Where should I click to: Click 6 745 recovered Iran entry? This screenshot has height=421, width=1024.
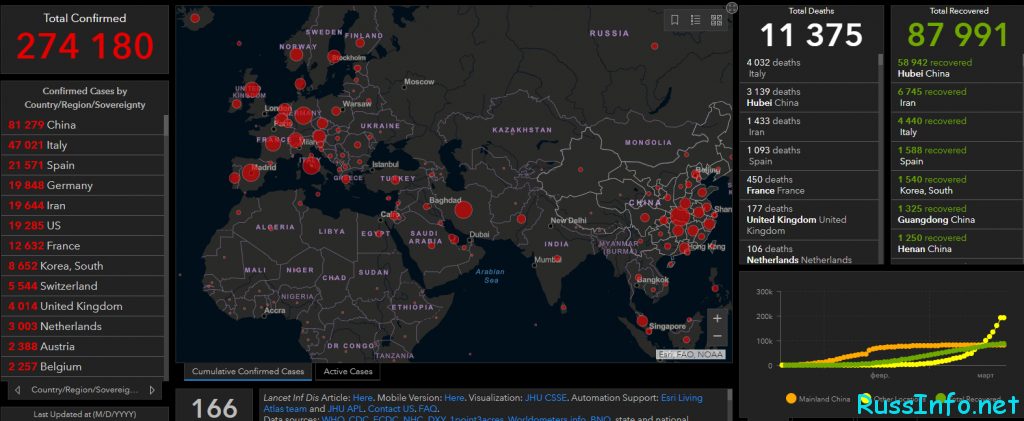point(957,97)
